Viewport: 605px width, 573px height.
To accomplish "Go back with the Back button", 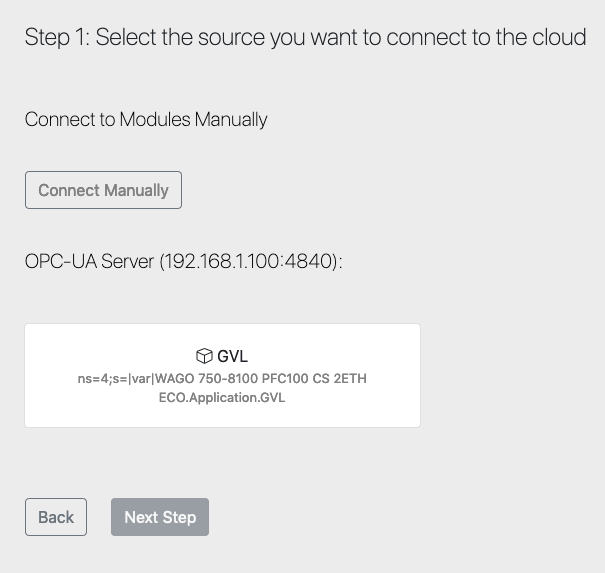I will (56, 517).
